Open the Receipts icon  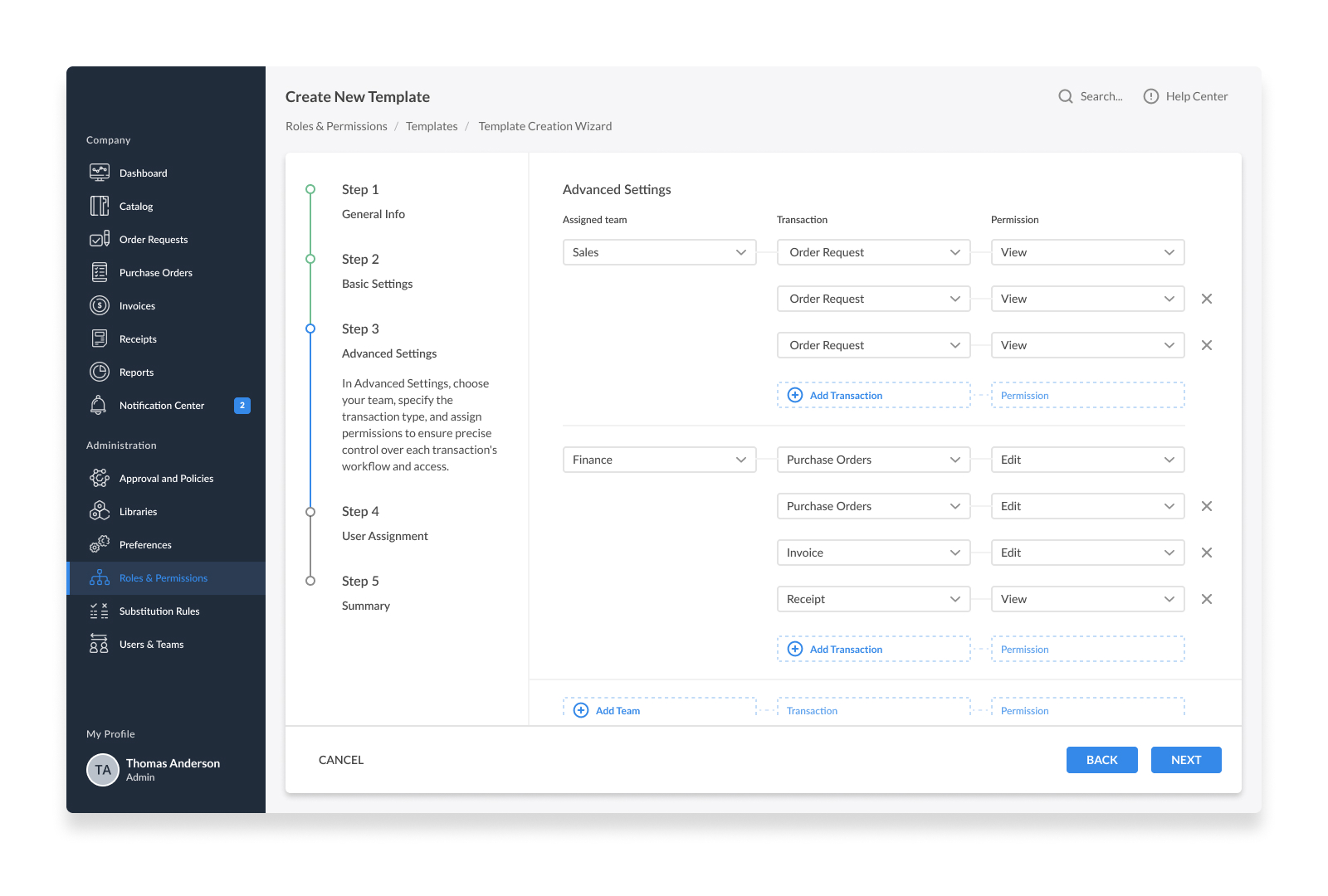100,338
